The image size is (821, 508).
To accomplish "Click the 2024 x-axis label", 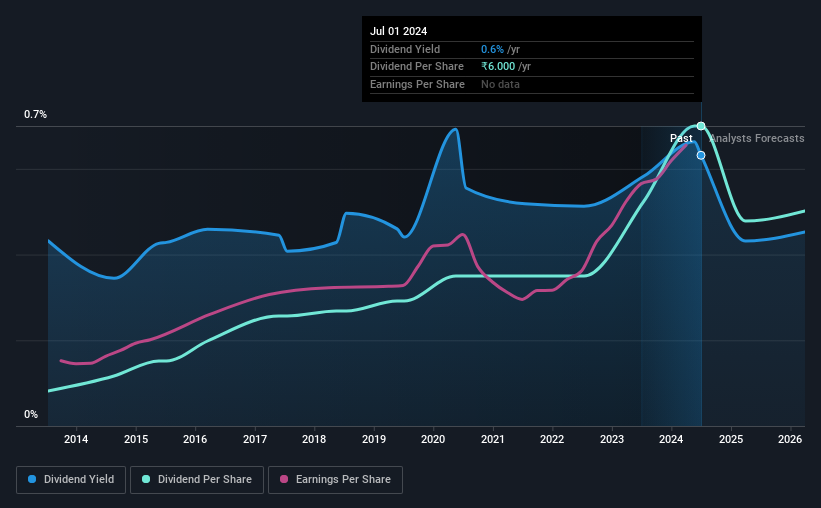I will coord(671,439).
